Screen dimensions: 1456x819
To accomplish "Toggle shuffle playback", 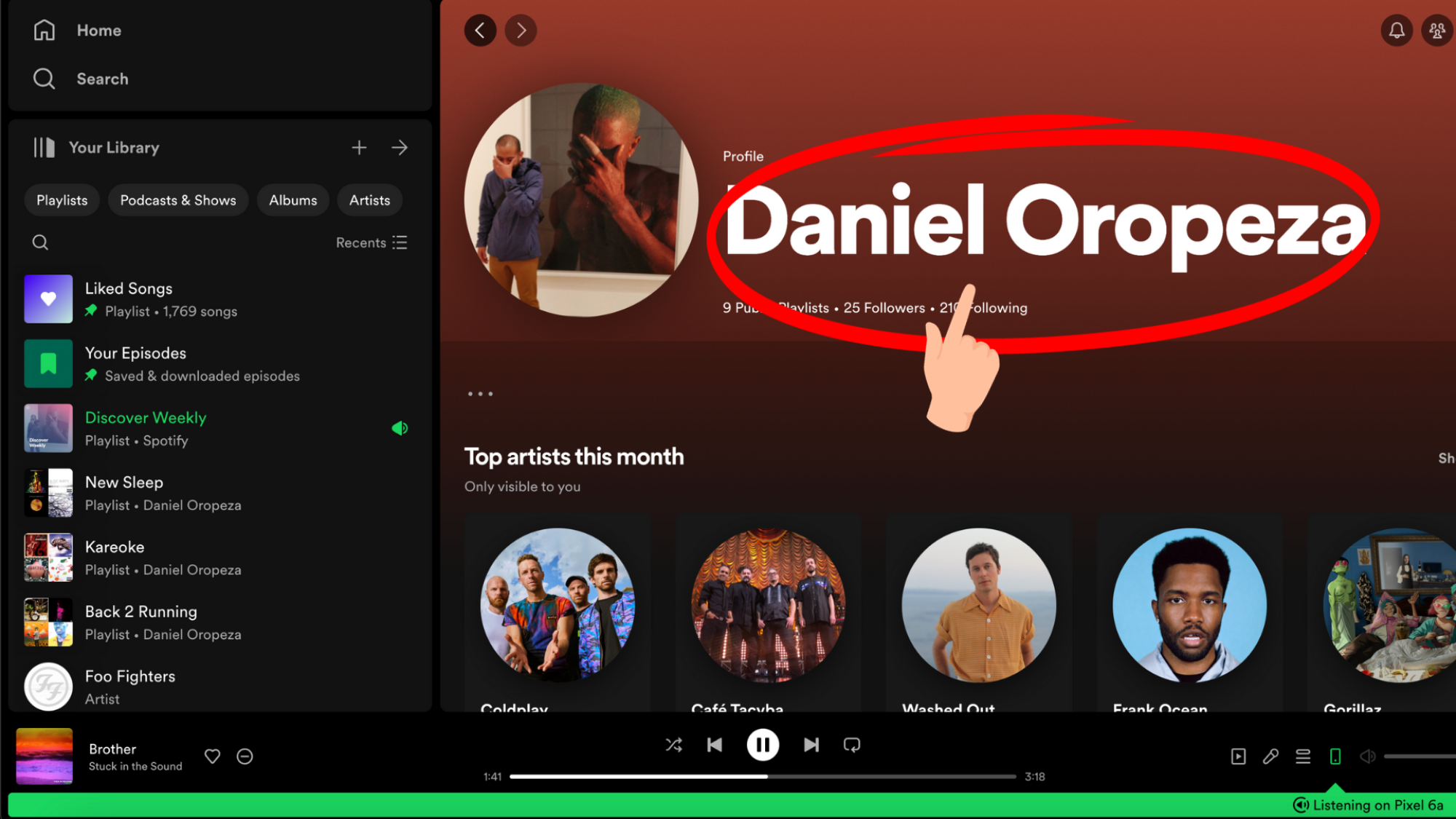I will (674, 745).
